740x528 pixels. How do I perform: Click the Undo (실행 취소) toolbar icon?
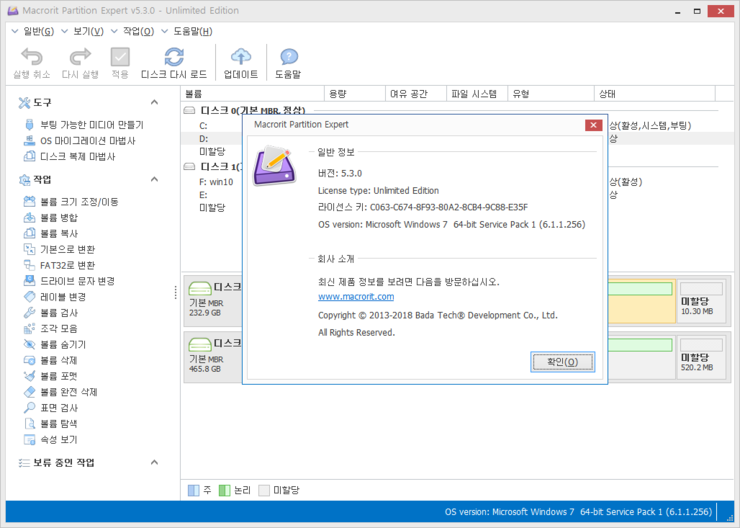(32, 57)
